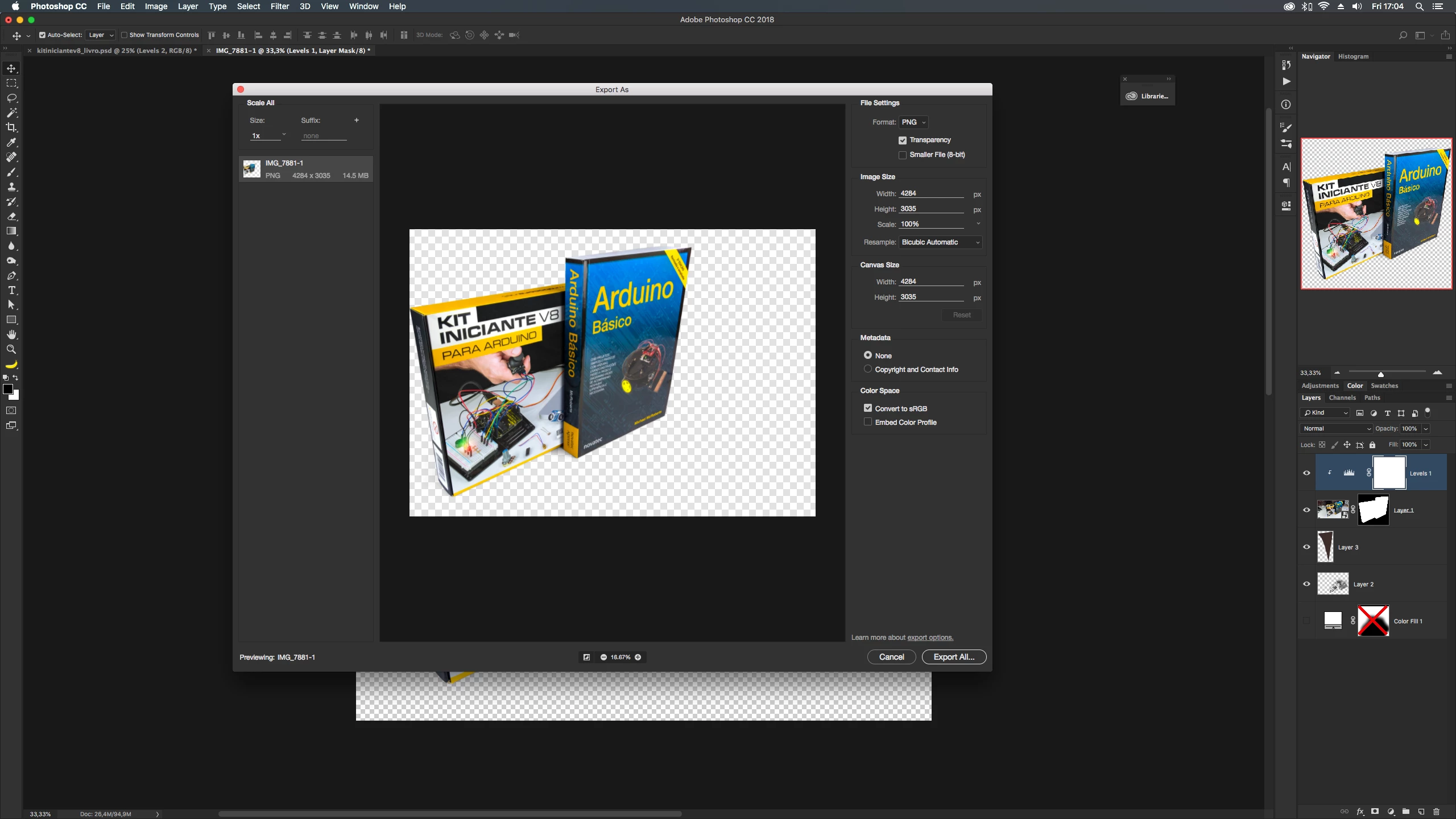This screenshot has width=1456, height=819.
Task: Open the Filter menu
Action: click(279, 6)
